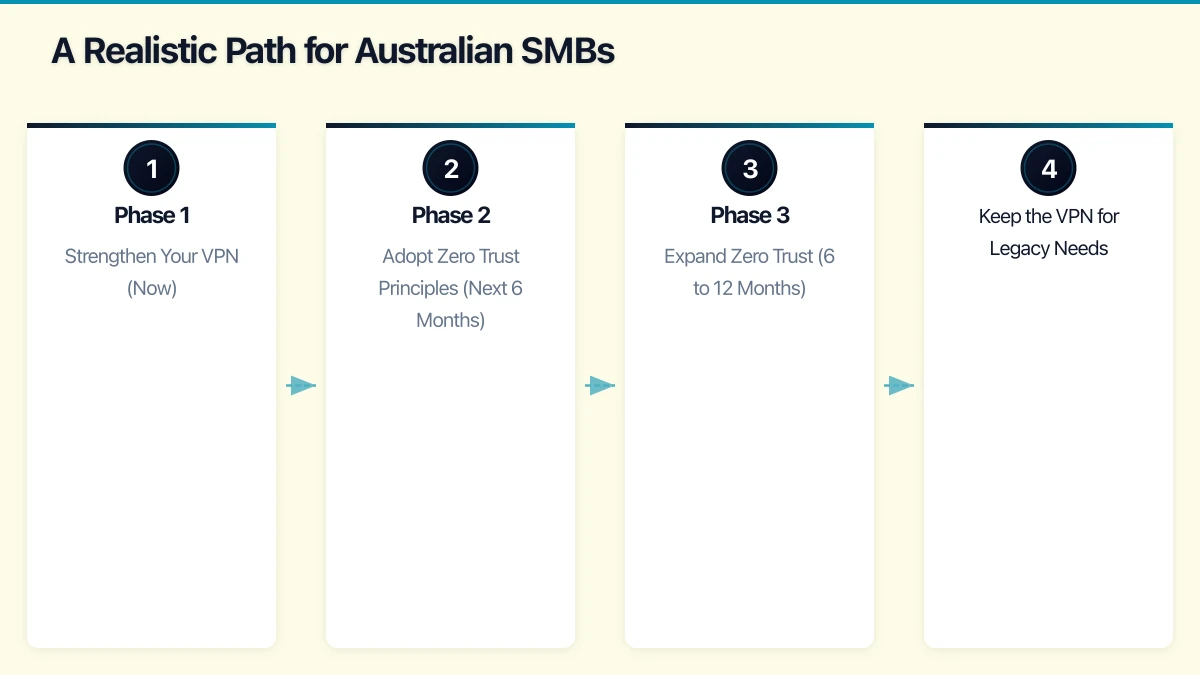Click the teal bar atop the slide
This screenshot has height=675, width=1200.
(600, 2)
